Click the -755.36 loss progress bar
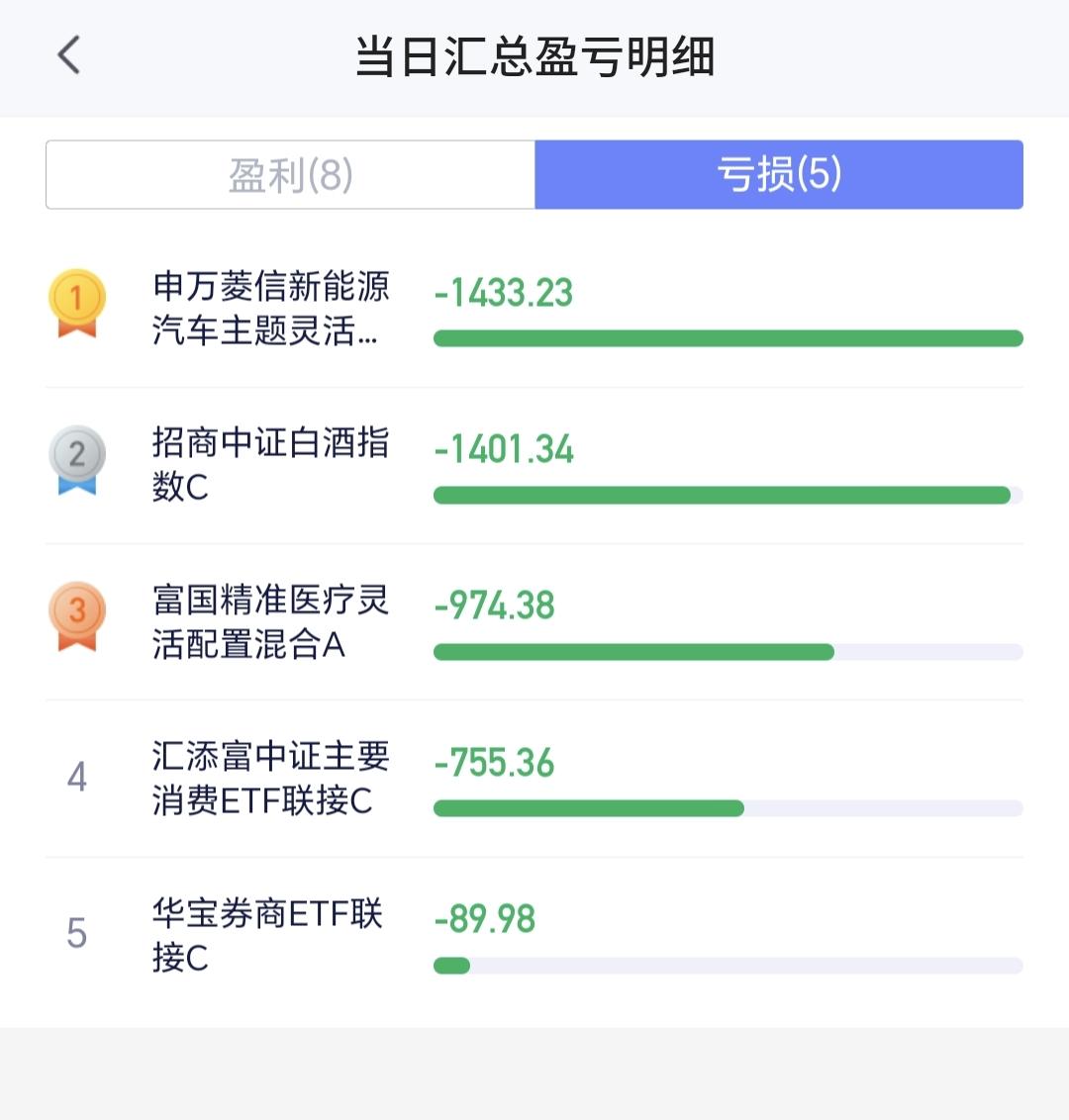 click(x=729, y=808)
